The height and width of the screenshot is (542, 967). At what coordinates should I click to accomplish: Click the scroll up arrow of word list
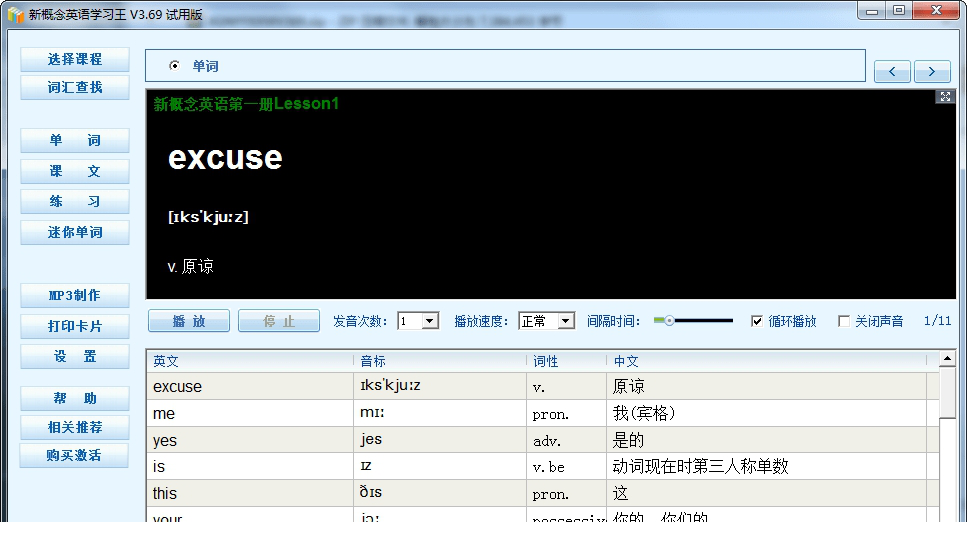[947, 358]
